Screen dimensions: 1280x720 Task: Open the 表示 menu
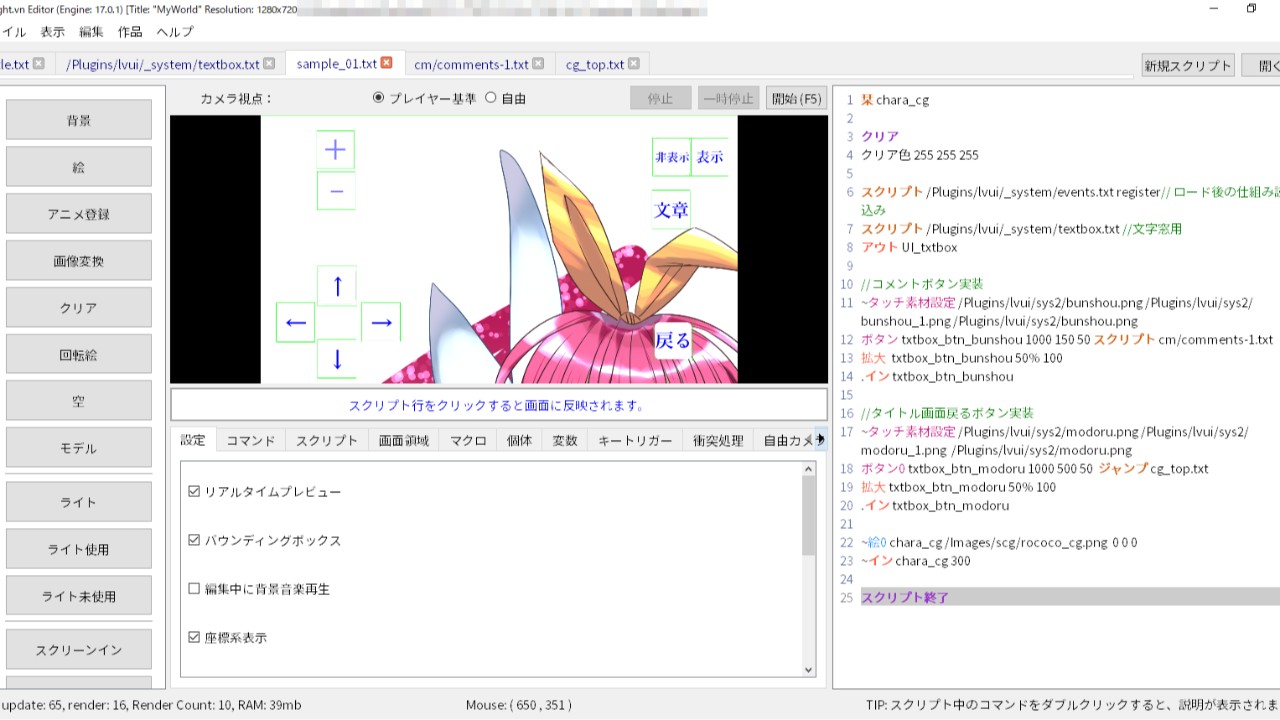click(x=54, y=31)
